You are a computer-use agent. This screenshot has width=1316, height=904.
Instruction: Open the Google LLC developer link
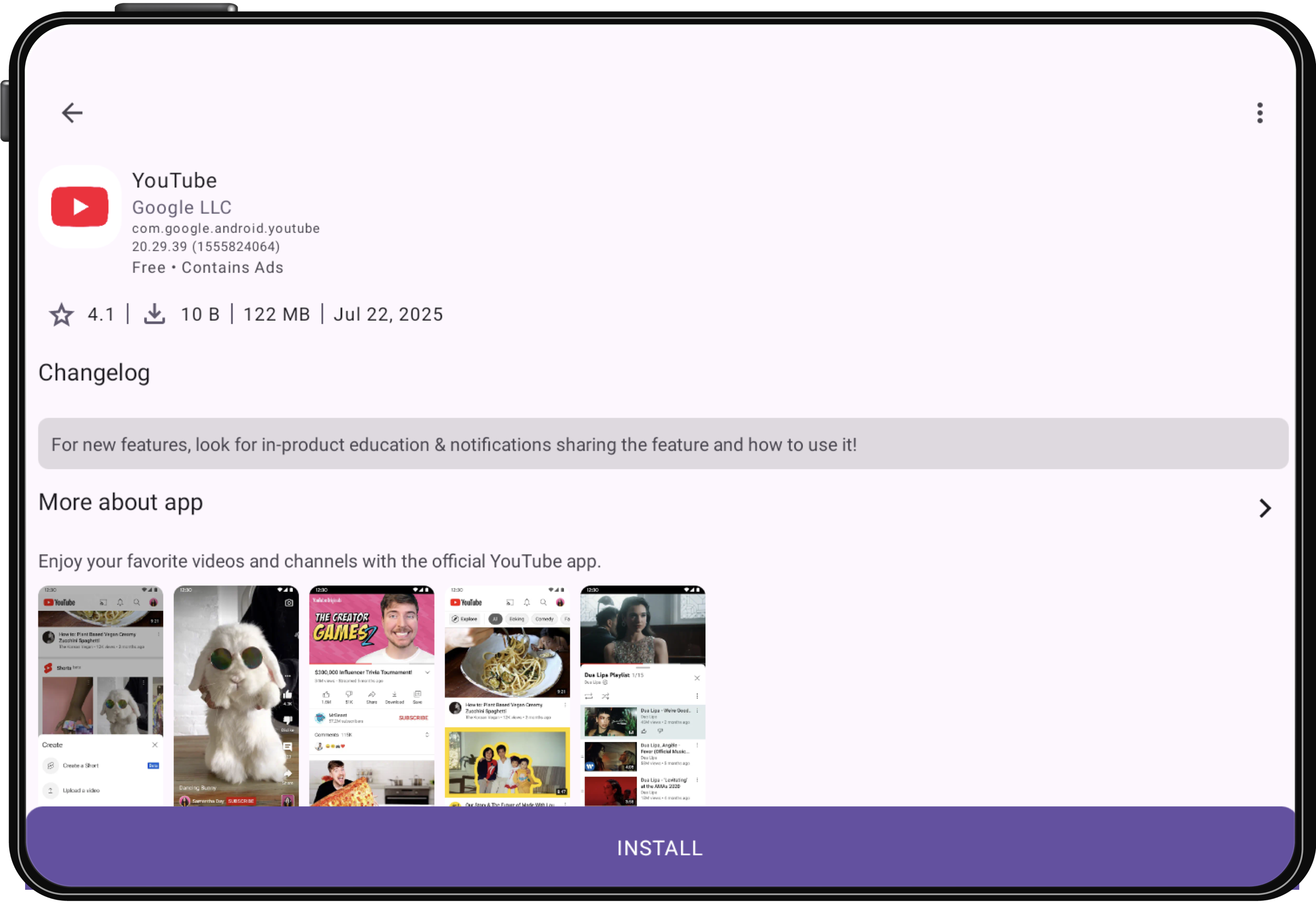pyautogui.click(x=181, y=207)
